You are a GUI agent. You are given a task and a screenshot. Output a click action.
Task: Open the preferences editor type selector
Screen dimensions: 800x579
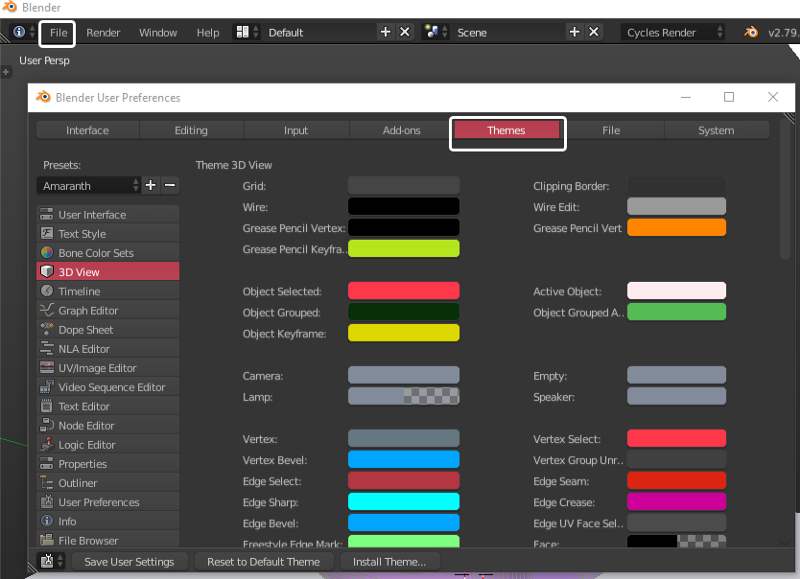[51, 561]
